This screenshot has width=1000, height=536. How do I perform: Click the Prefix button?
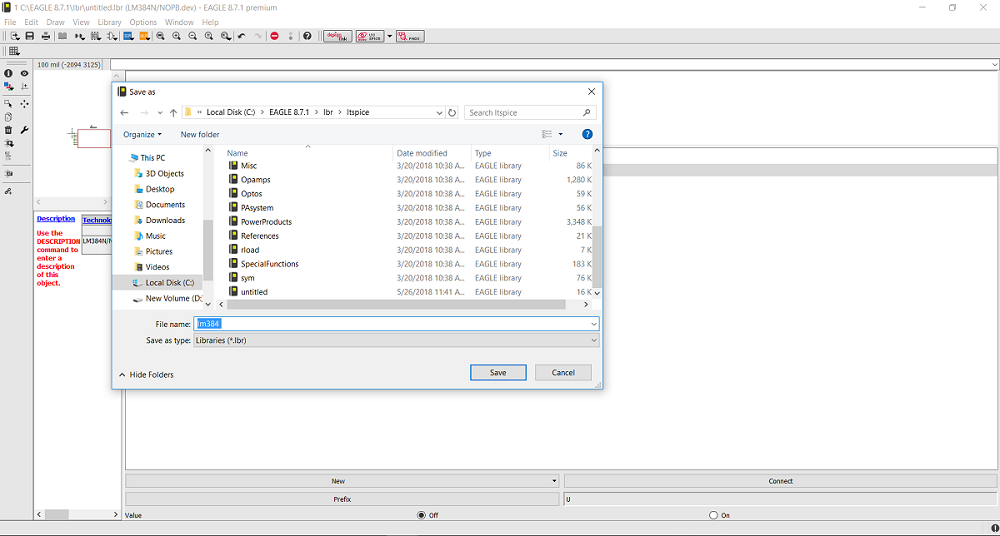(342, 499)
